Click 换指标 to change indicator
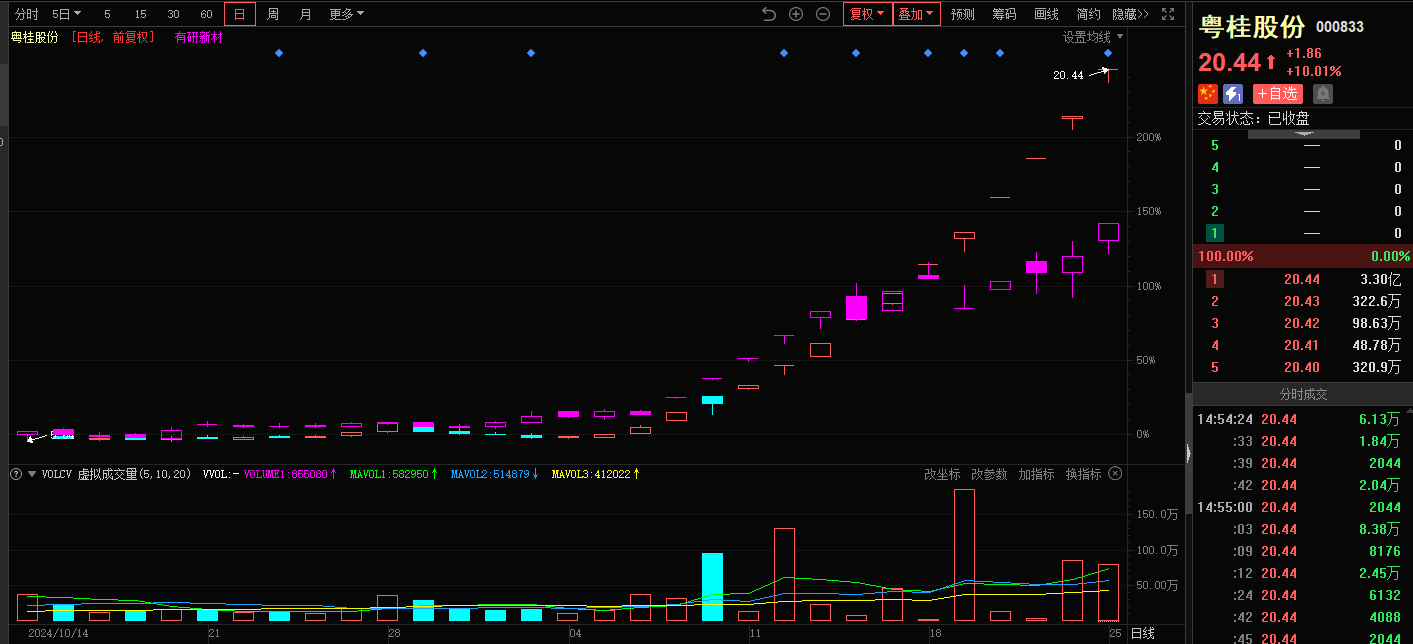1413x644 pixels. pyautogui.click(x=1083, y=474)
